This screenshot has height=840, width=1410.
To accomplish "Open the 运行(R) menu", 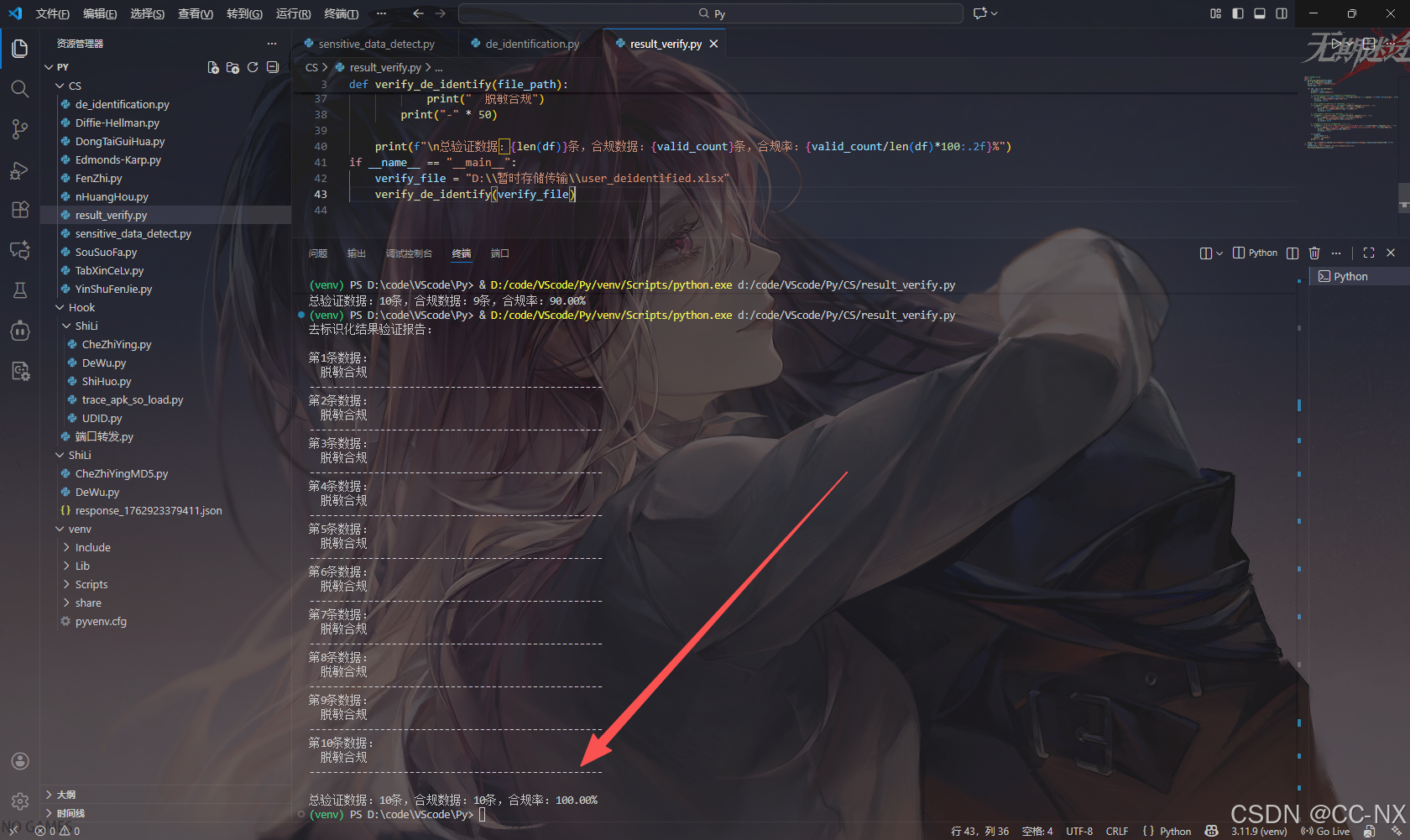I will pos(293,13).
